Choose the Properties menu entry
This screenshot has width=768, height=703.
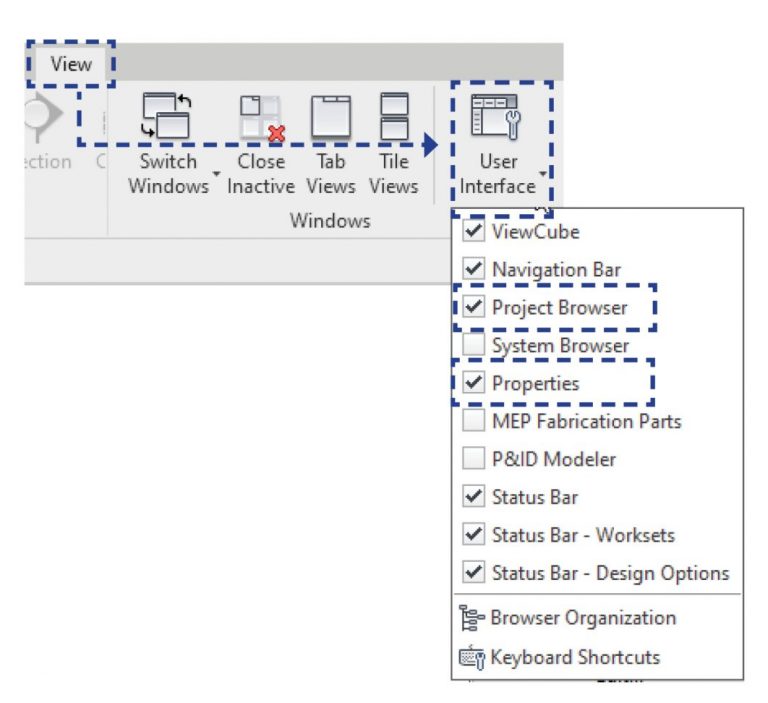[x=535, y=384]
